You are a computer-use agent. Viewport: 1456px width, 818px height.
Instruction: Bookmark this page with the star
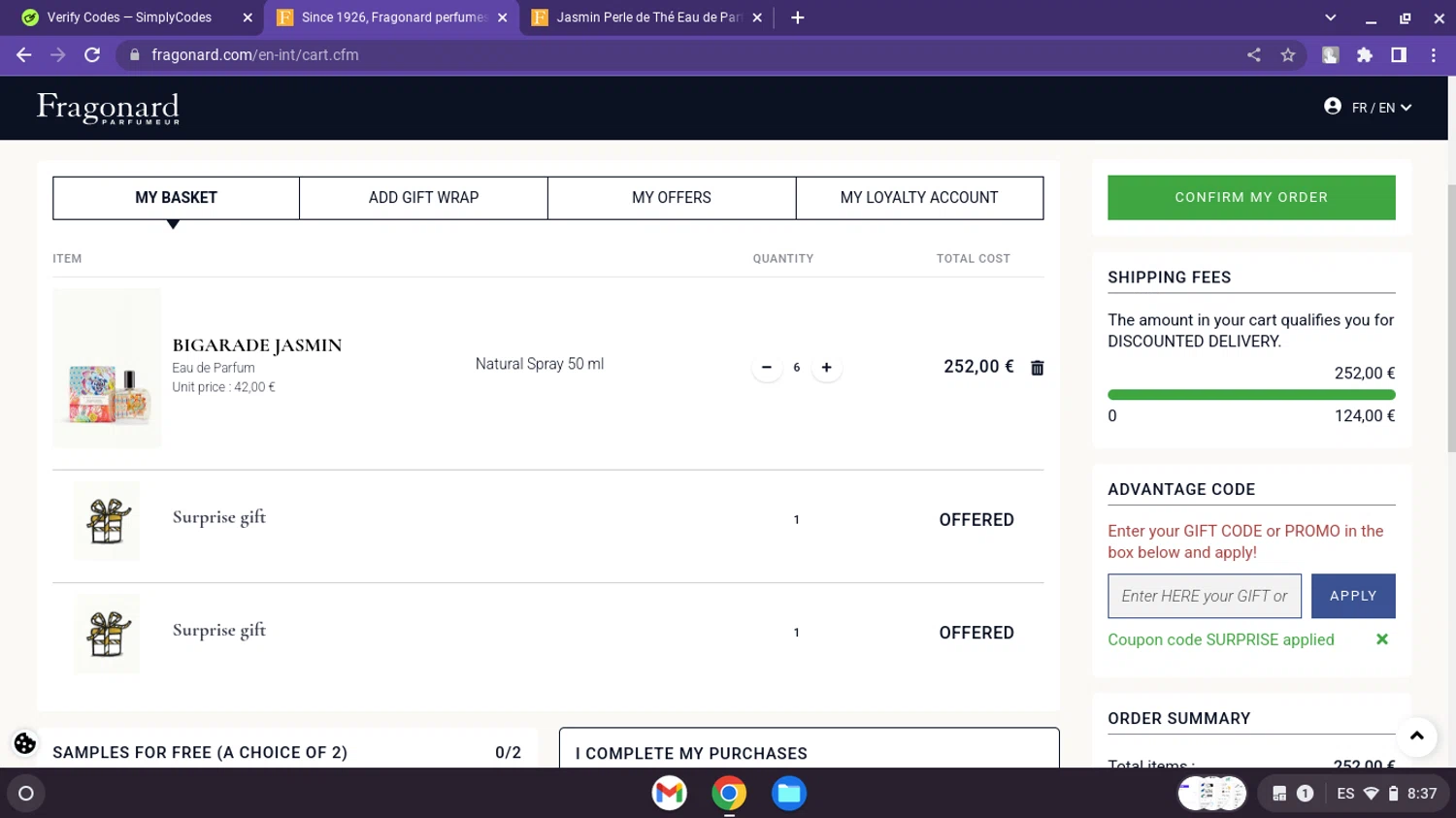pos(1288,55)
